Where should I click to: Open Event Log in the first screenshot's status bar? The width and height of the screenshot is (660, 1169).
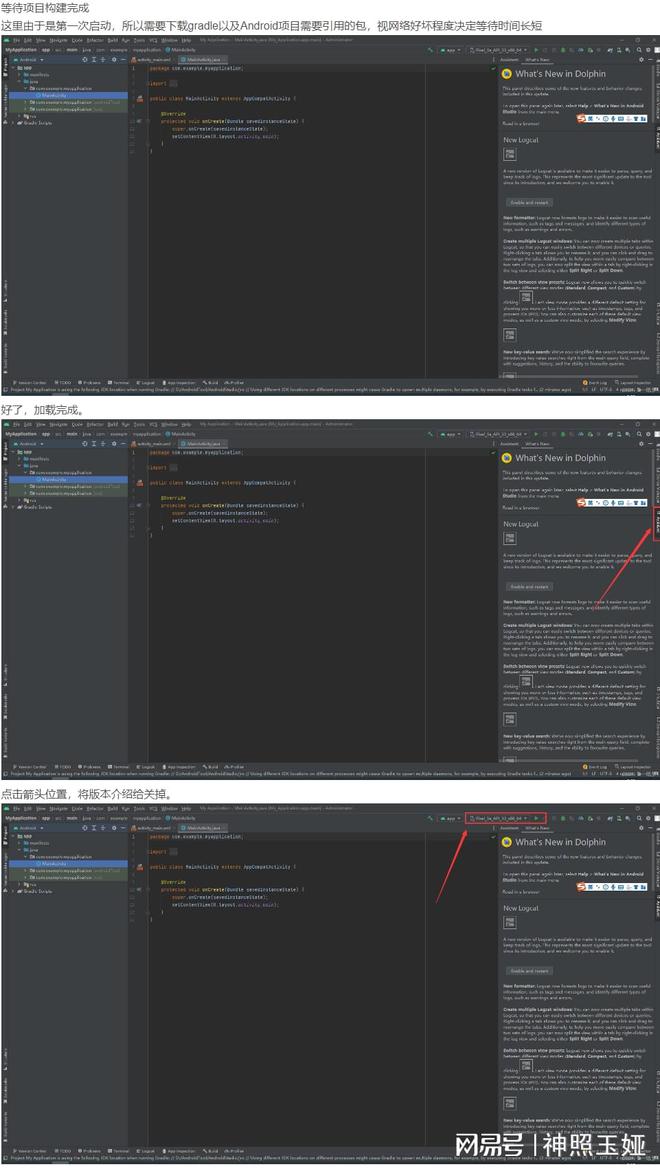coord(597,382)
